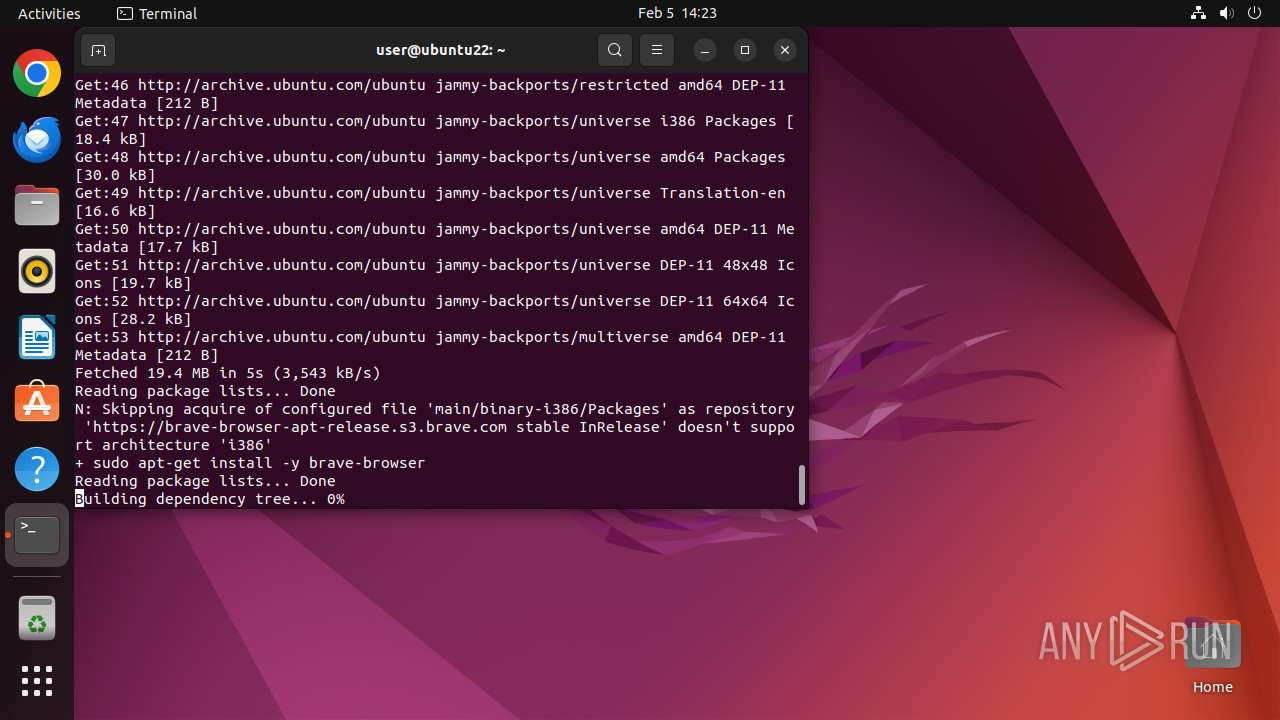The image size is (1280, 720).
Task: Click the terminal vertical scrollbar
Action: click(x=801, y=485)
